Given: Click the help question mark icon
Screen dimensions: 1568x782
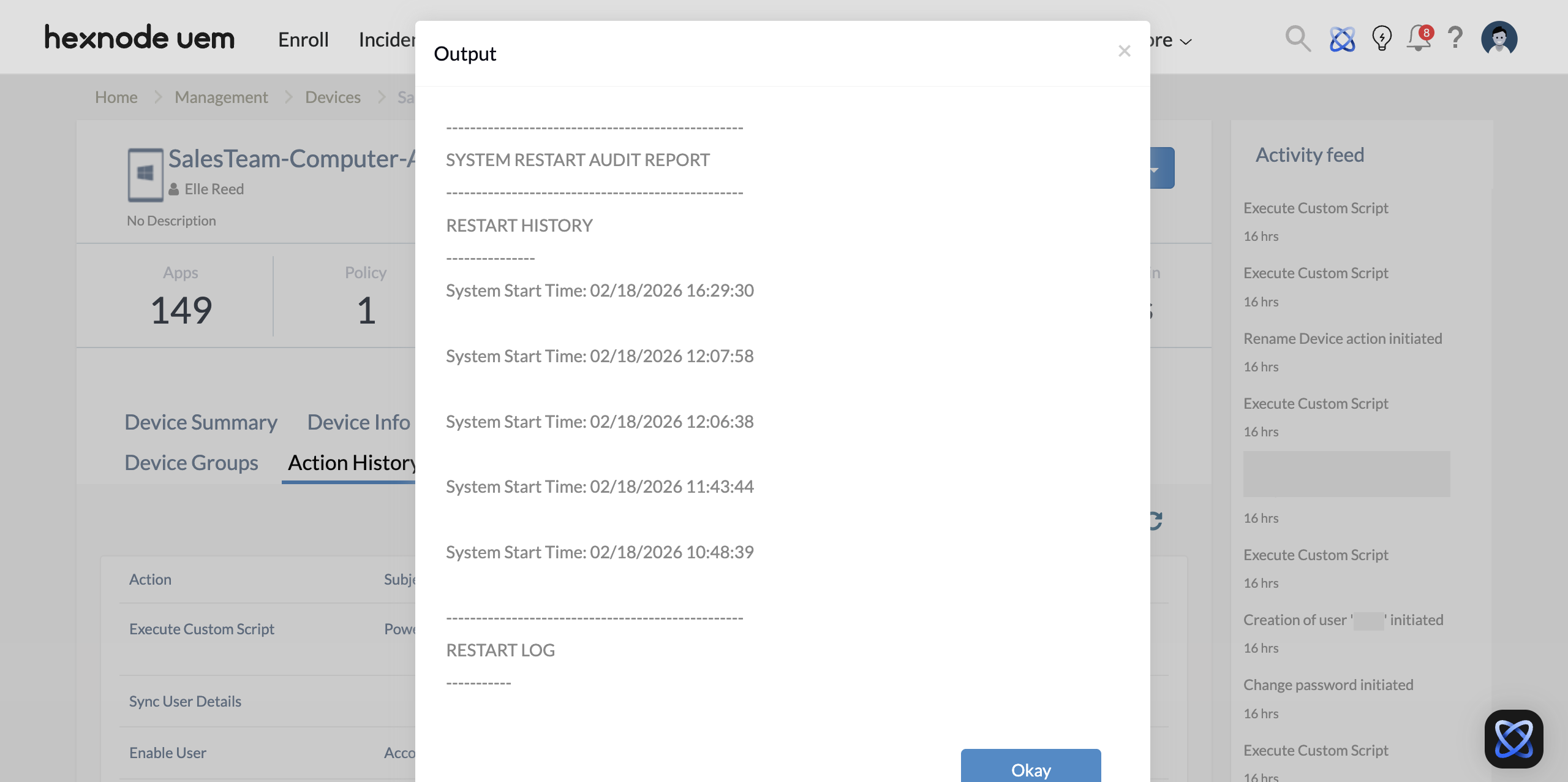Looking at the screenshot, I should [1455, 39].
